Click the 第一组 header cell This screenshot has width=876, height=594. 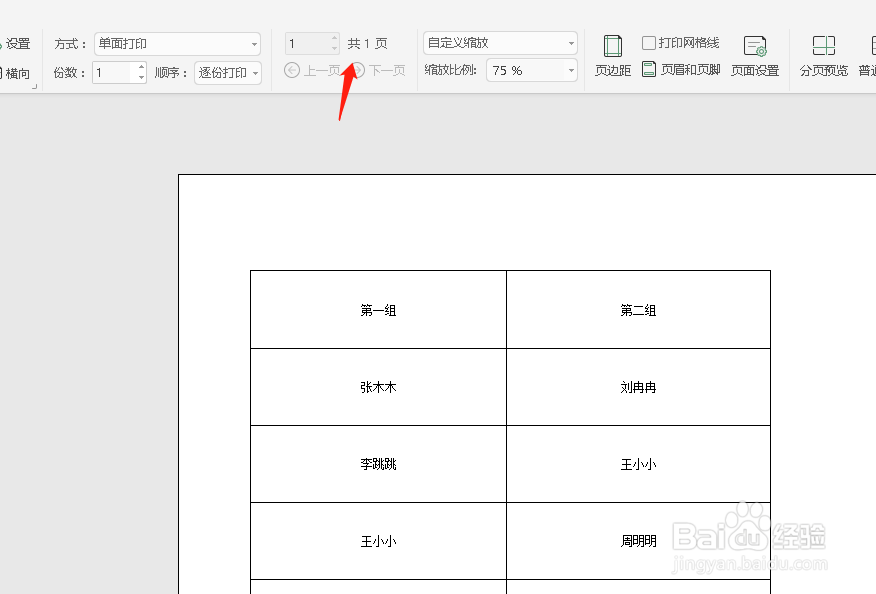tap(378, 310)
